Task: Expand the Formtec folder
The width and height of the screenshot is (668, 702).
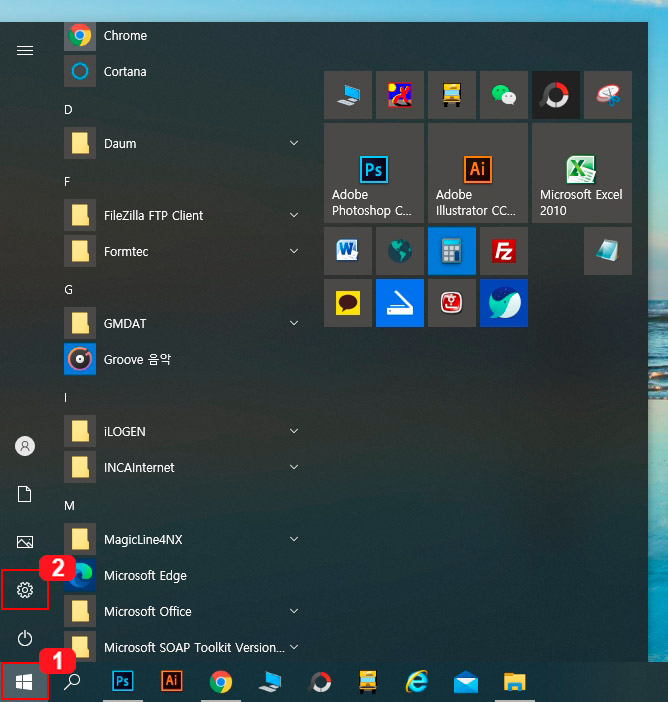Action: [x=181, y=251]
